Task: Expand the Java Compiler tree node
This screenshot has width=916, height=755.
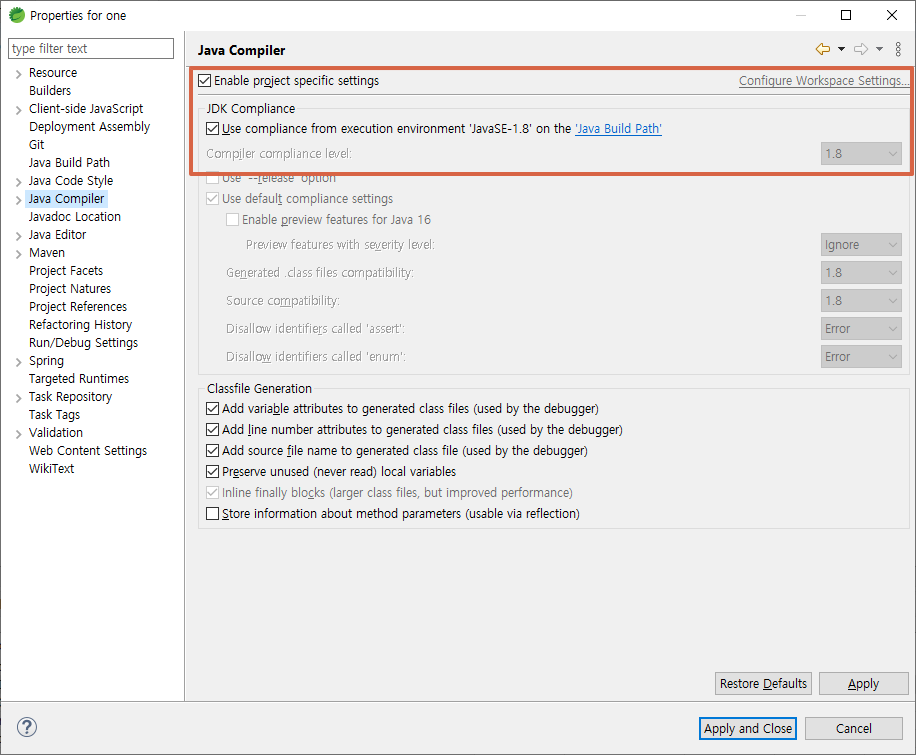Action: [18, 200]
